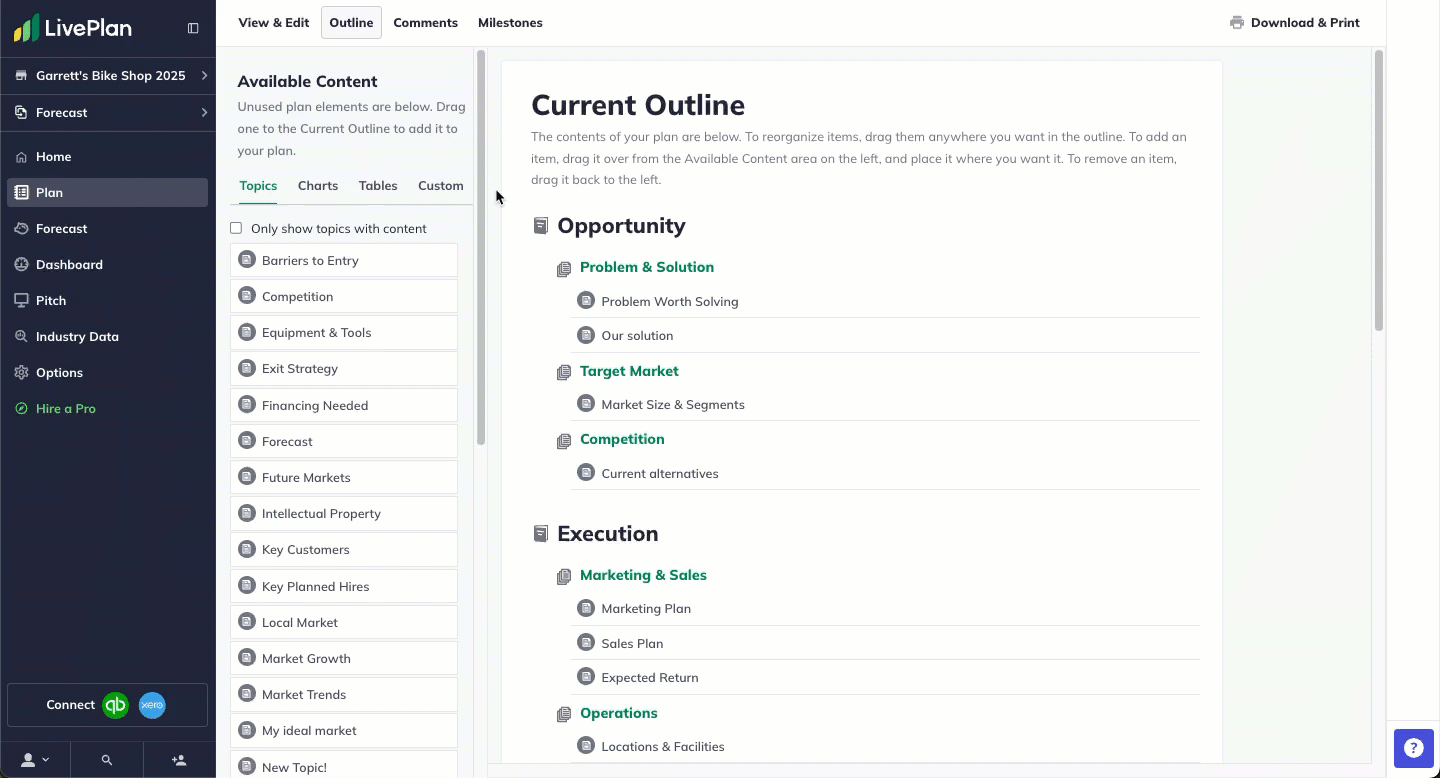Select the Local Market topic
This screenshot has width=1440, height=778.
(344, 622)
